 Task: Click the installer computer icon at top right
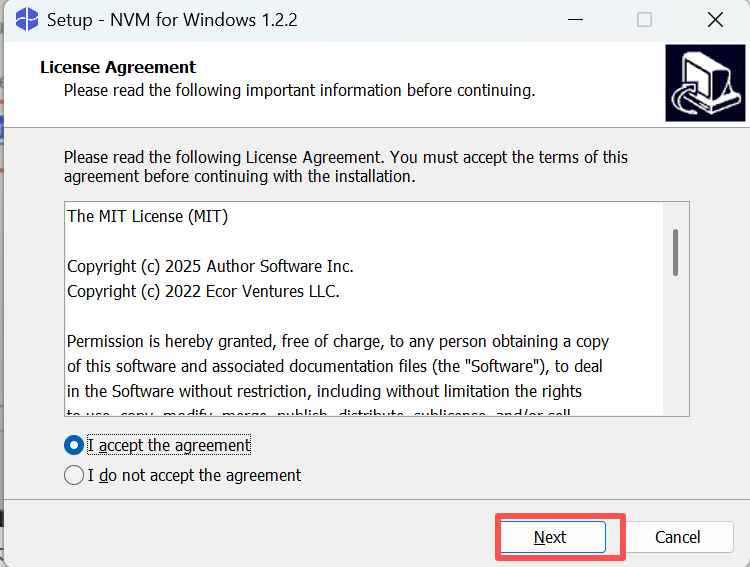[705, 83]
